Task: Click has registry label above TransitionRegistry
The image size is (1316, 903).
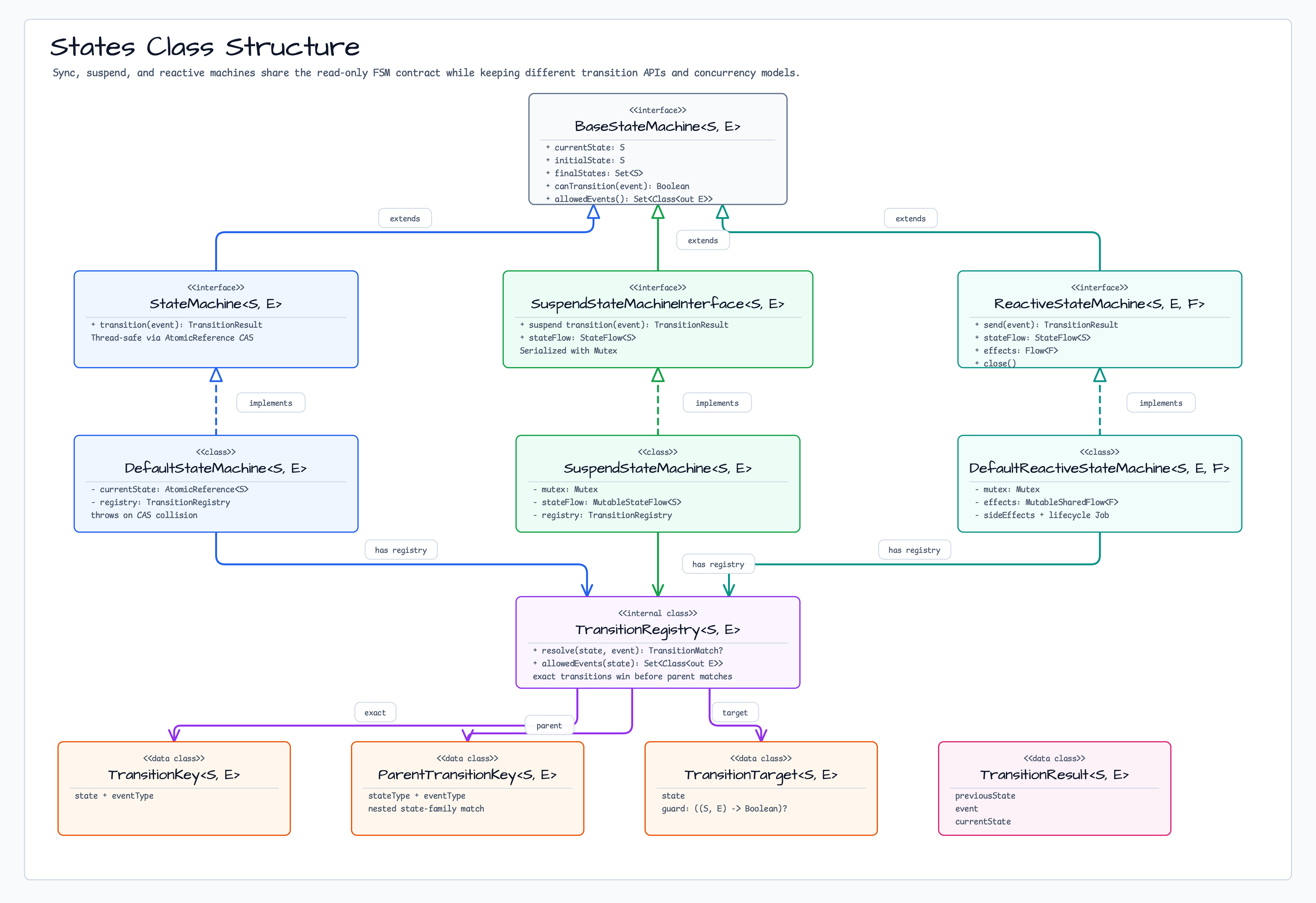Action: click(x=718, y=564)
